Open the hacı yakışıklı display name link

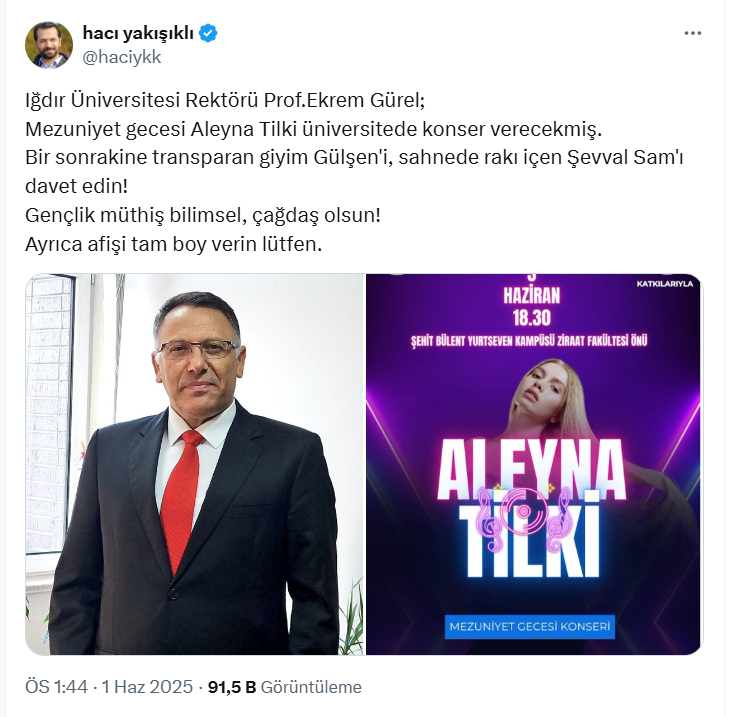coord(138,33)
